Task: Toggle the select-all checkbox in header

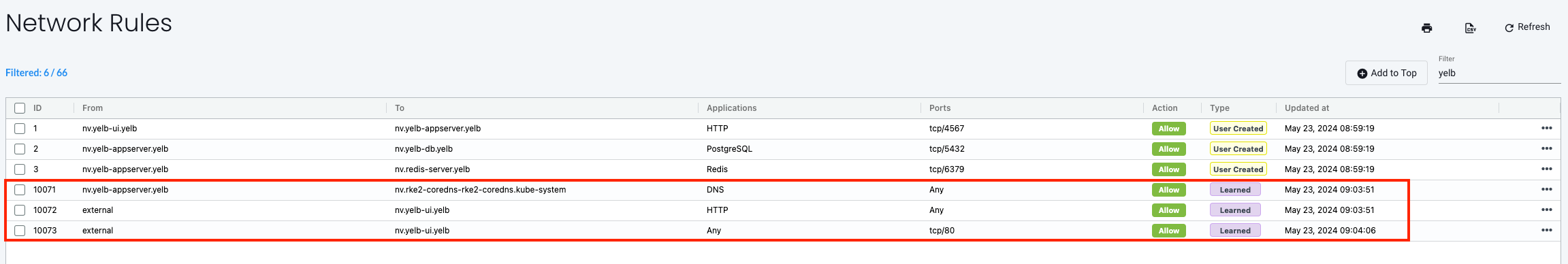Action: pyautogui.click(x=20, y=108)
